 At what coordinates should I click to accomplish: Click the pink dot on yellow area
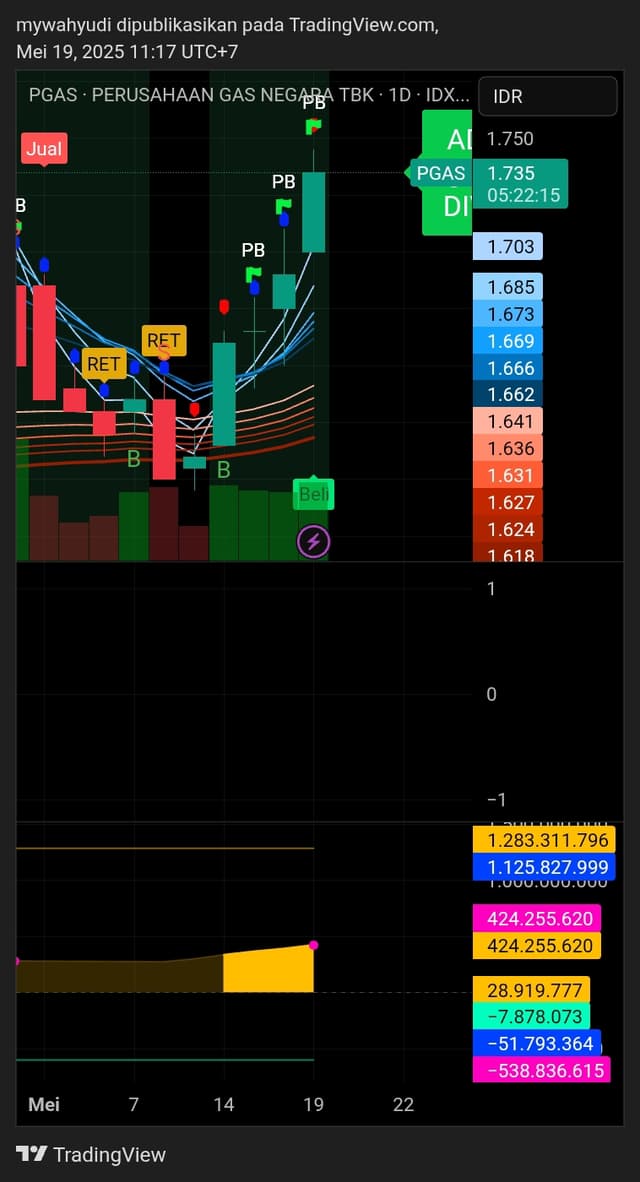coord(314,945)
